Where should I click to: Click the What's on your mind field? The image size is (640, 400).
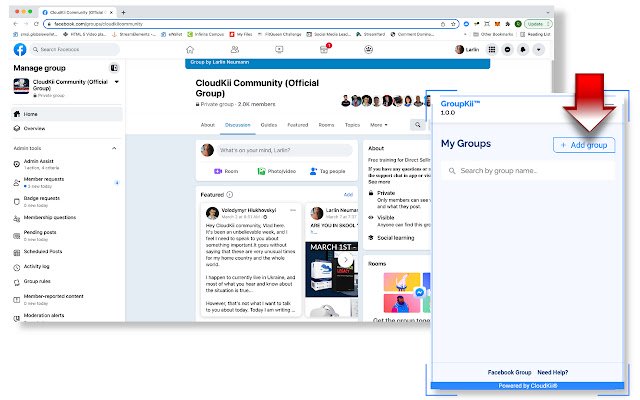284,150
